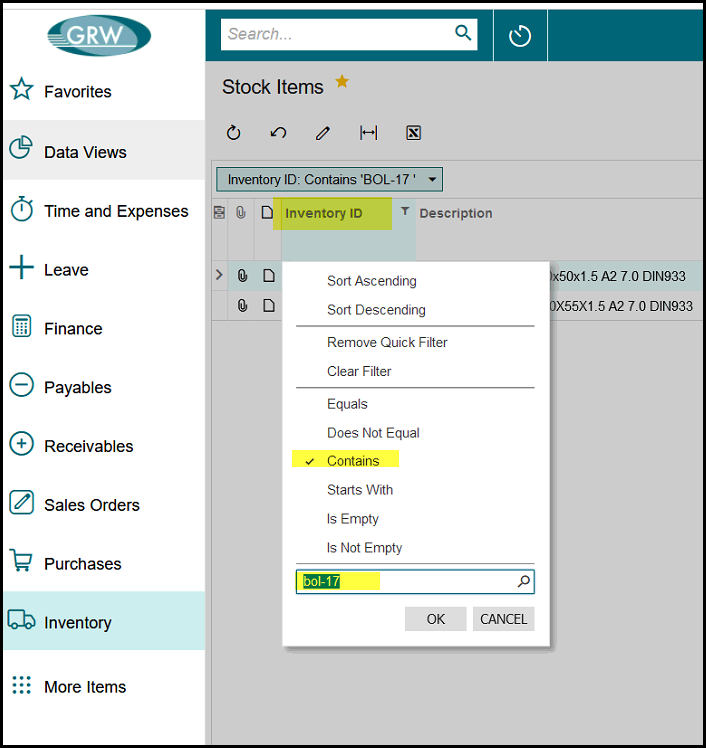The image size is (706, 748).
Task: Expand the first grid row arrow
Action: (220, 275)
